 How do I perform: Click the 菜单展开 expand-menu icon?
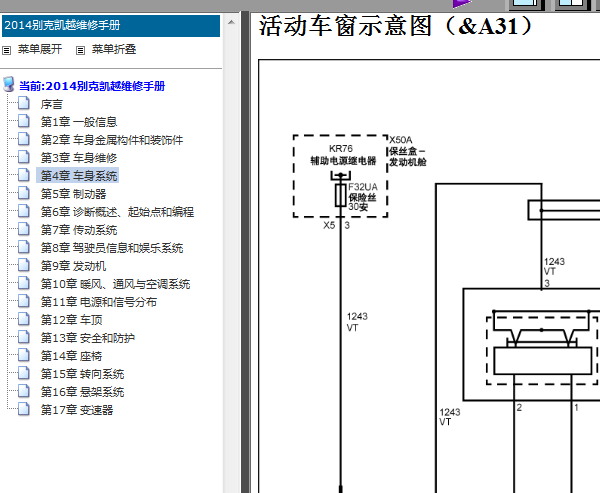pyautogui.click(x=7, y=50)
